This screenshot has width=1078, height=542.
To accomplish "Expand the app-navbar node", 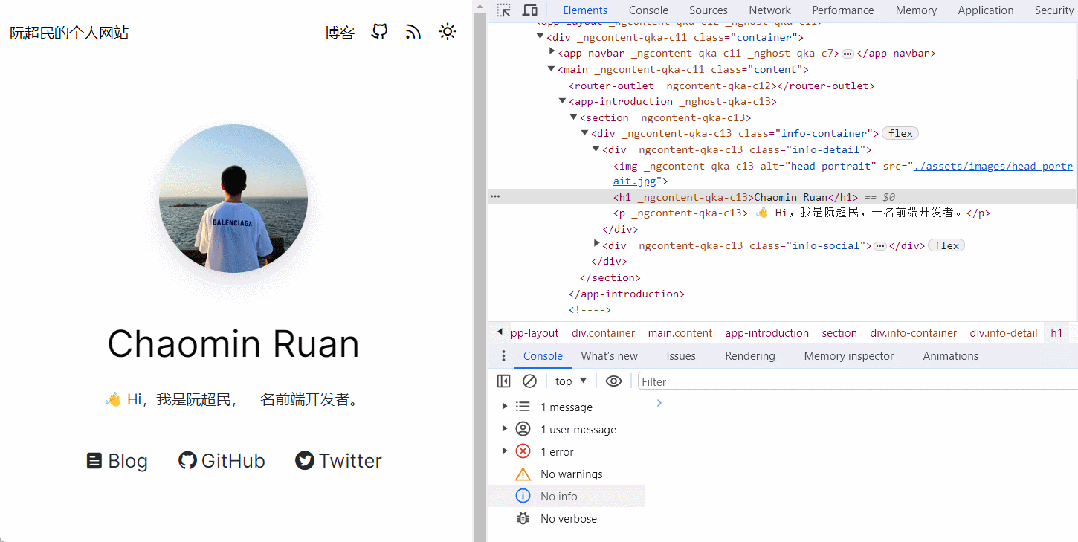I will click(551, 52).
